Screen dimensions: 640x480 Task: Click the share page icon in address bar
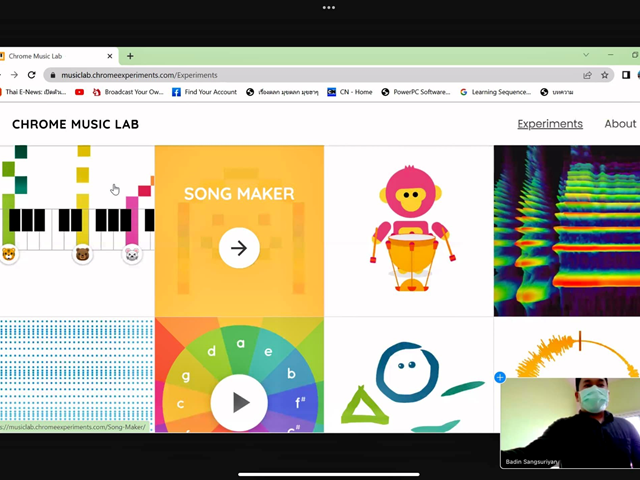tap(587, 75)
